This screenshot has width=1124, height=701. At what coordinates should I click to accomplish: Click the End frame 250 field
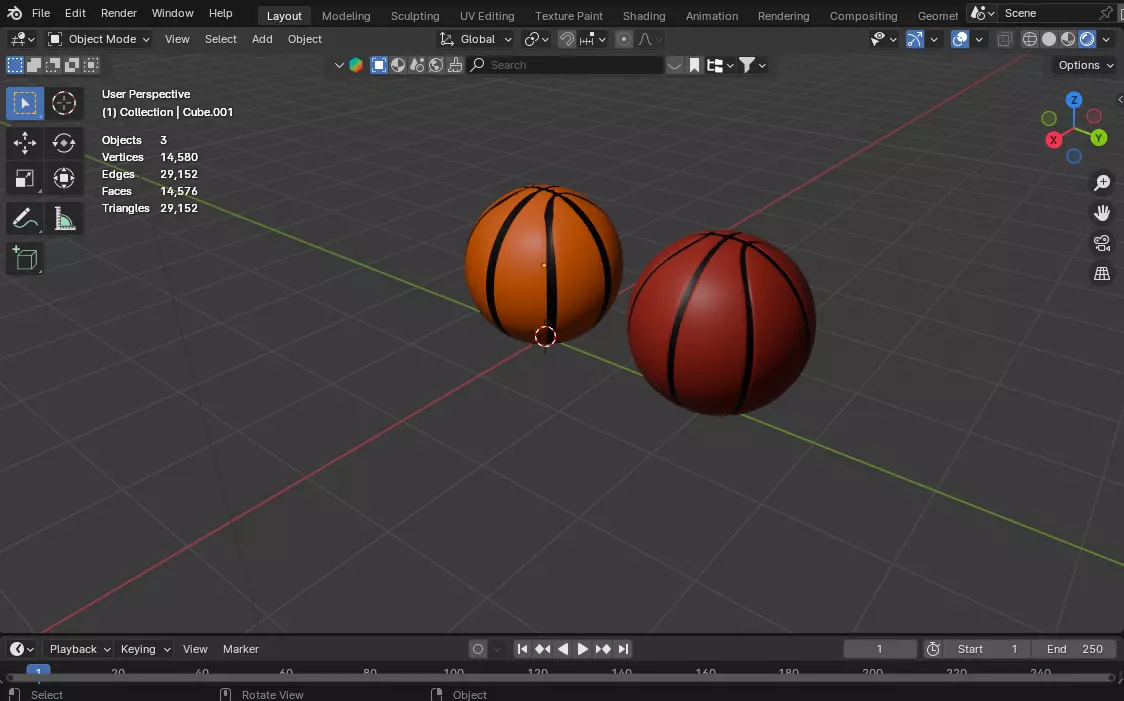pyautogui.click(x=1074, y=649)
